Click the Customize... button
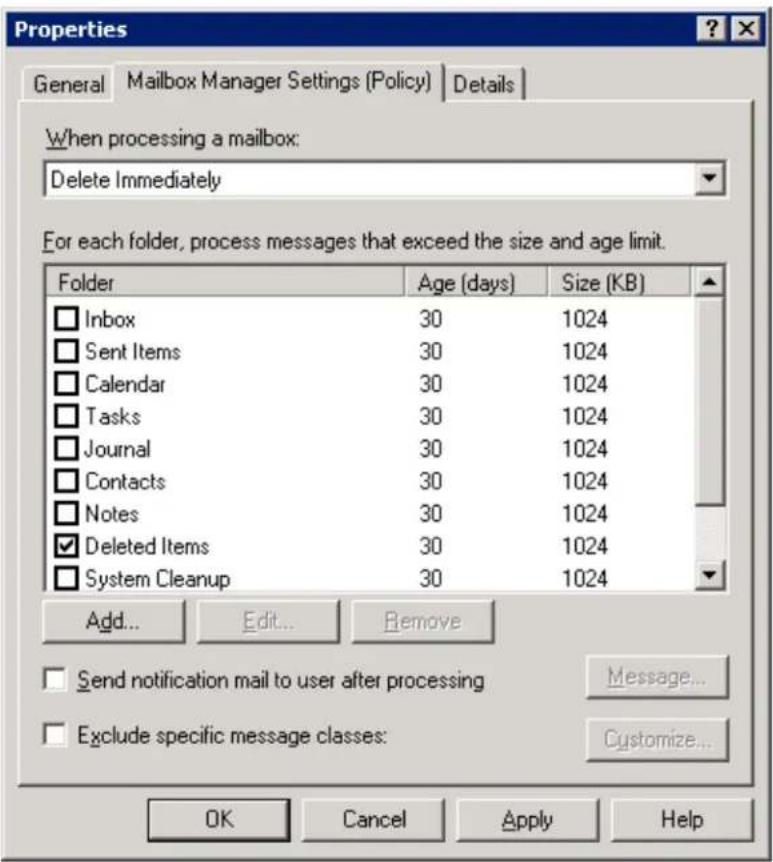 pos(658,739)
